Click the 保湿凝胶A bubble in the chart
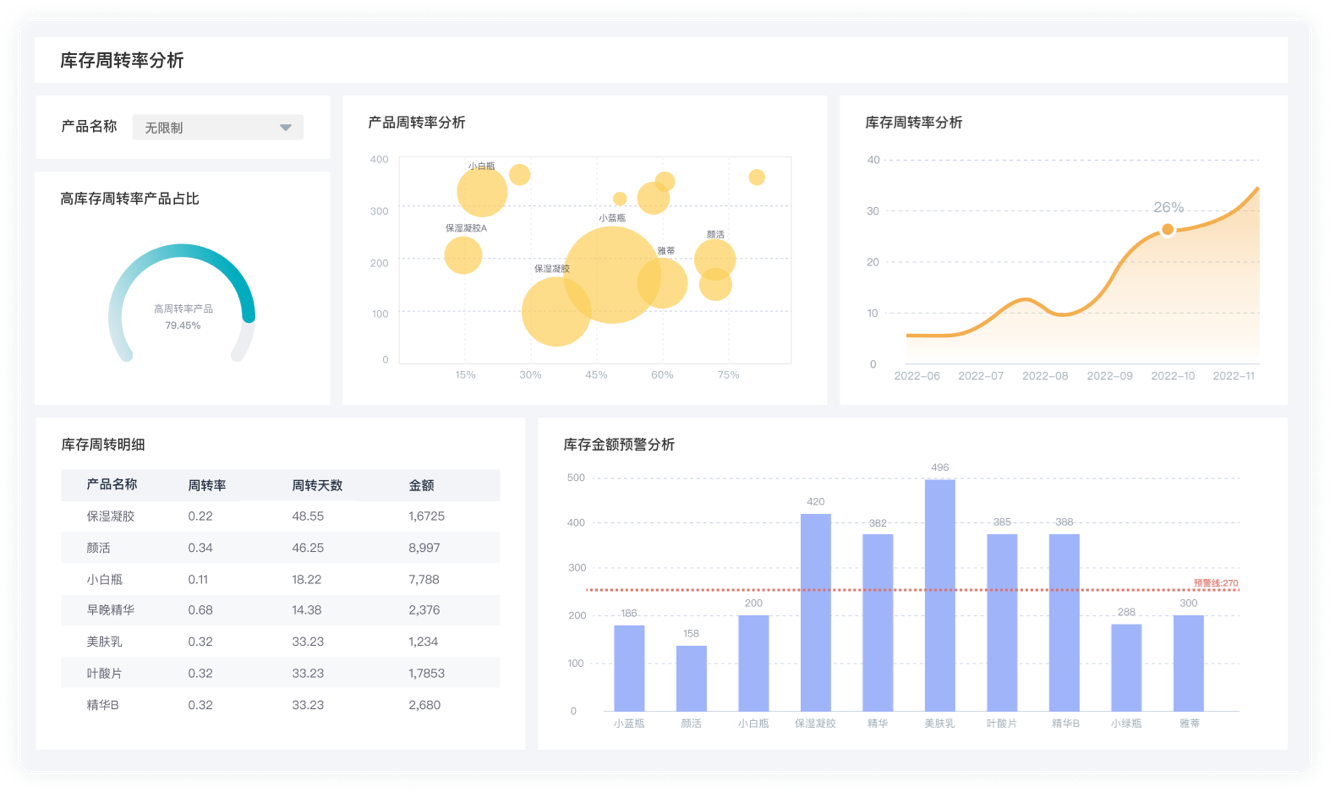The width and height of the screenshot is (1330, 792). (462, 255)
